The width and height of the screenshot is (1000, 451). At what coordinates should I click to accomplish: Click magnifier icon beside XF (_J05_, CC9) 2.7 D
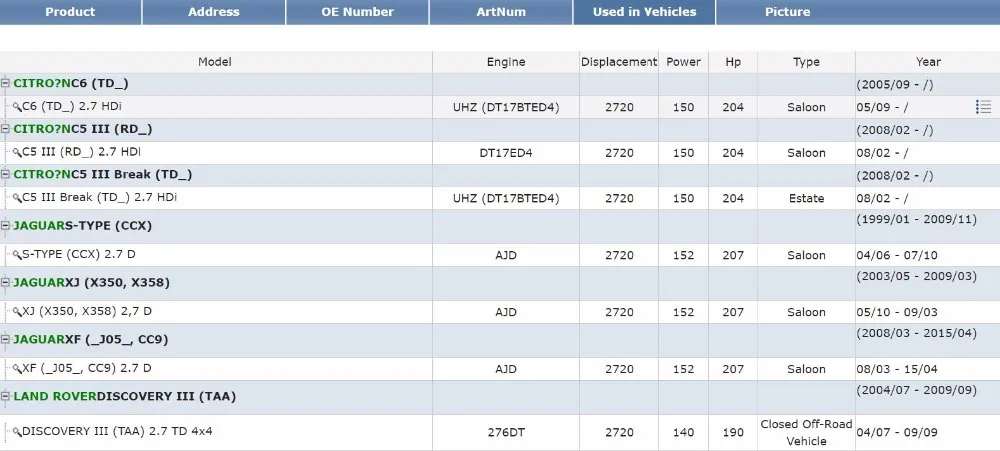[17, 369]
